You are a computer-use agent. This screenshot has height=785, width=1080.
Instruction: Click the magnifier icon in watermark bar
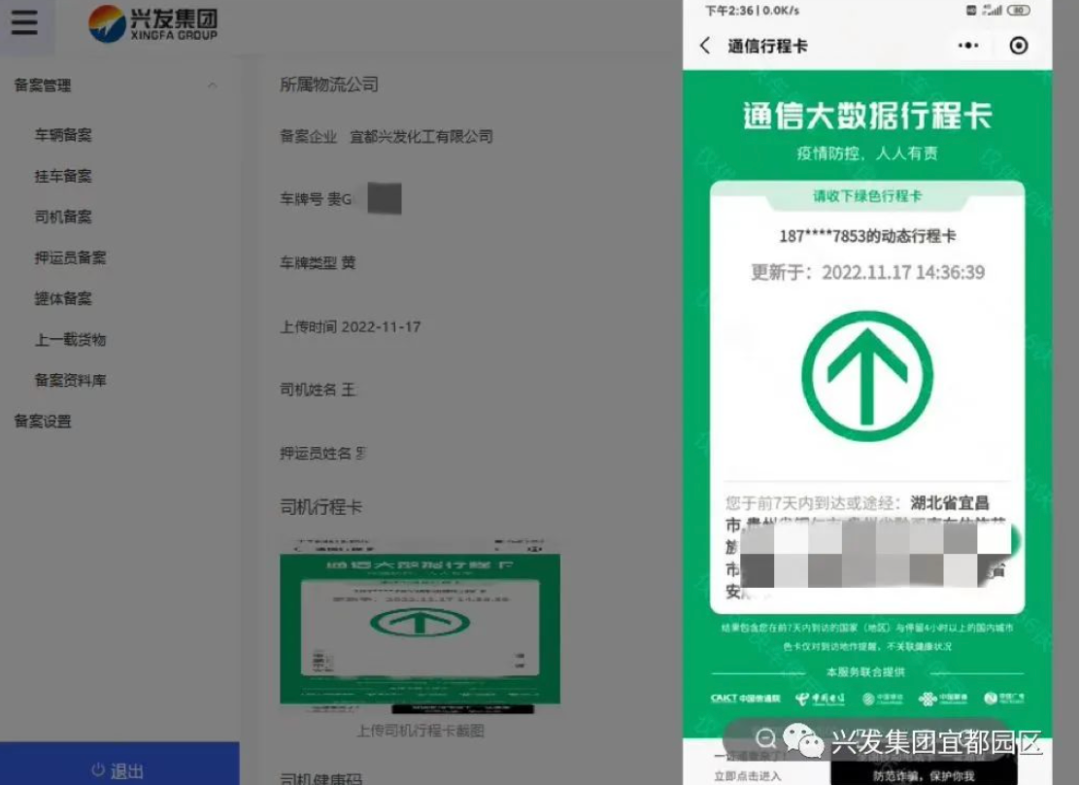(x=766, y=739)
